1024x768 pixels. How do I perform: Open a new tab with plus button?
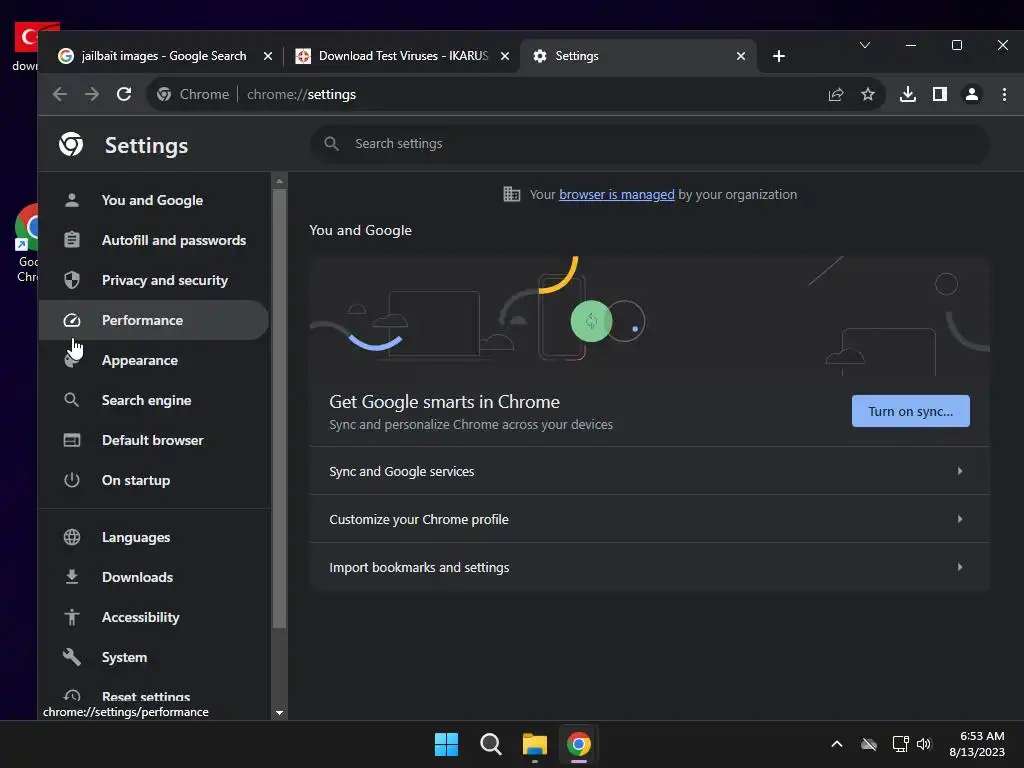click(x=778, y=56)
